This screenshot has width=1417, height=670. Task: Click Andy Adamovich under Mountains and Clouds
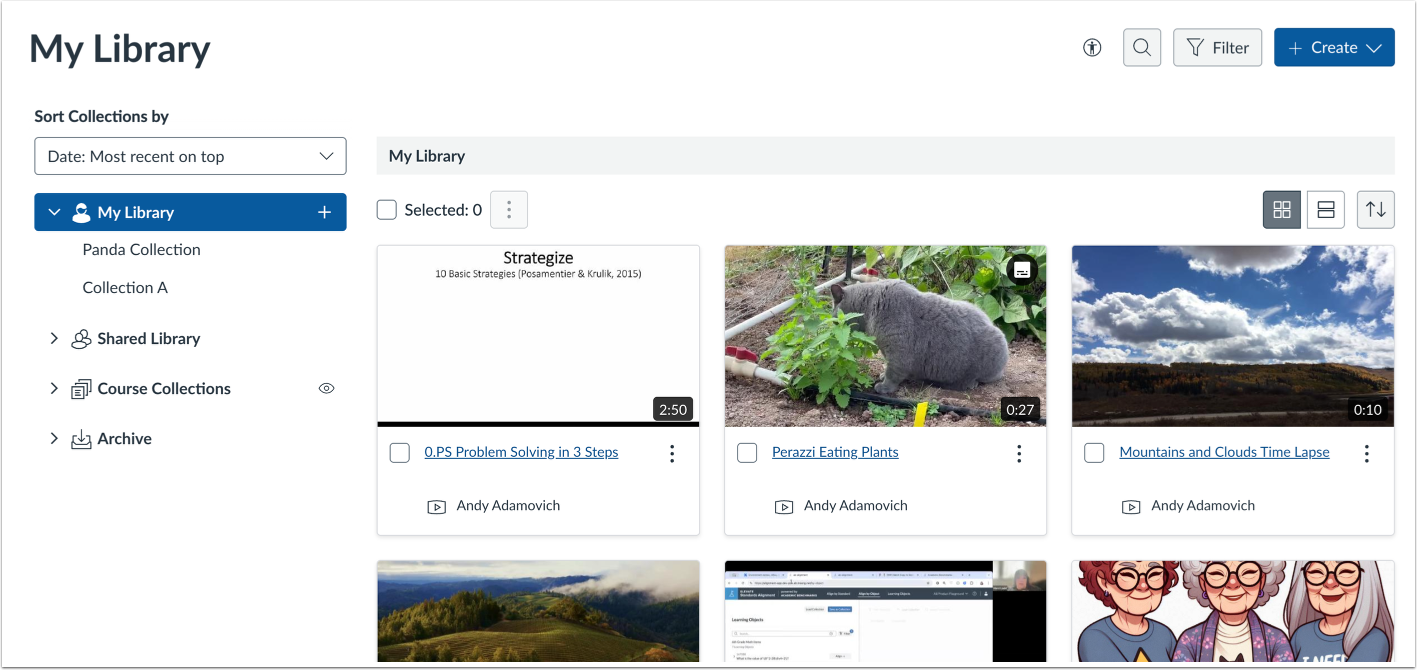click(1203, 506)
